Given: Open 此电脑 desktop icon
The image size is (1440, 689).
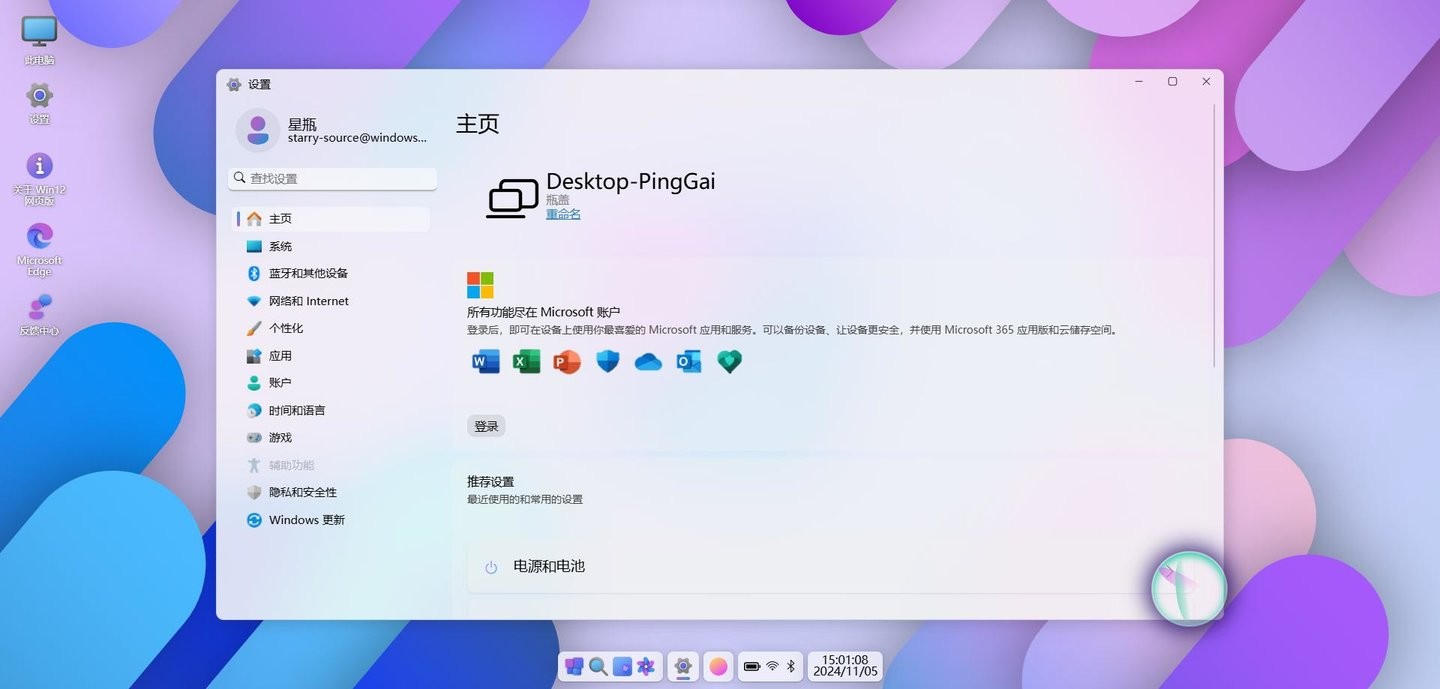Looking at the screenshot, I should [x=39, y=40].
